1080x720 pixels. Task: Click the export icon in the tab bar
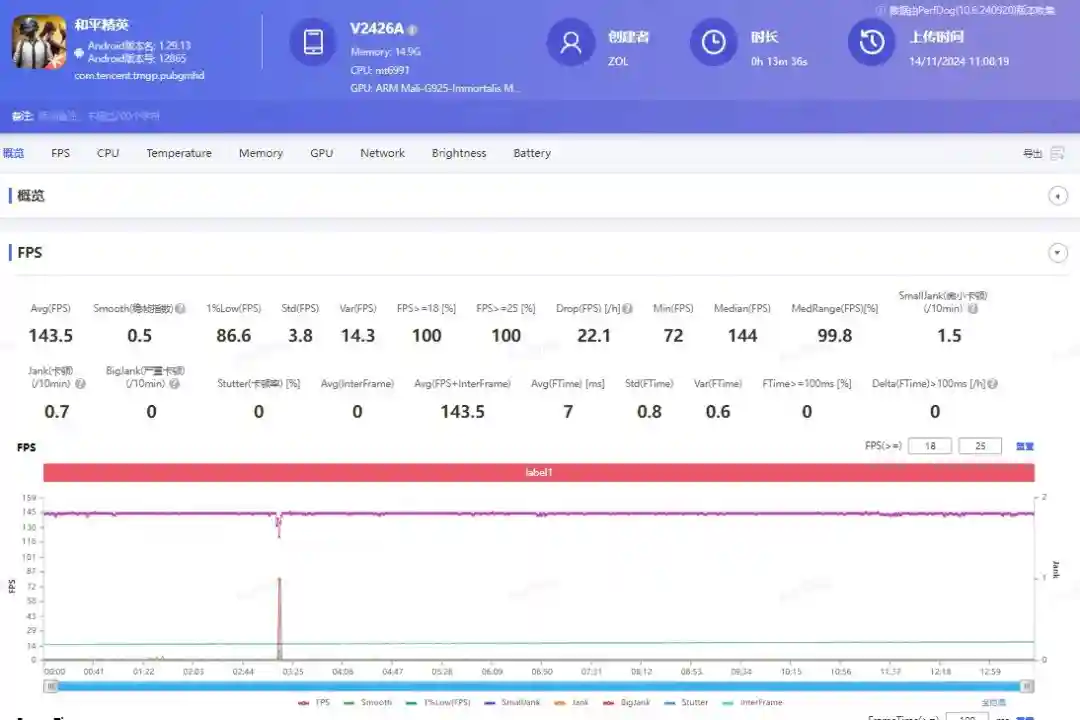click(1057, 153)
